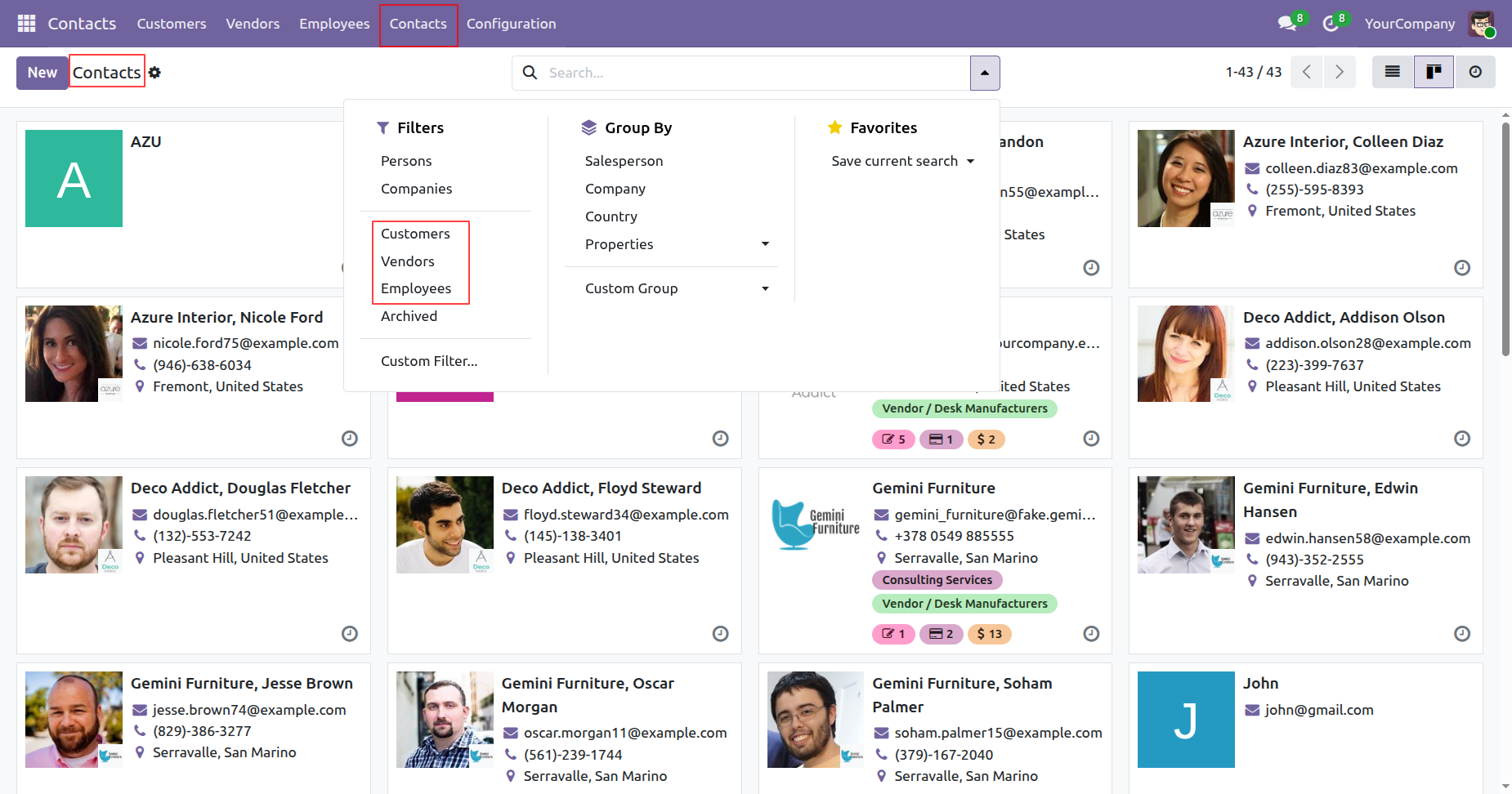Open the Contacts gear settings icon

point(154,73)
